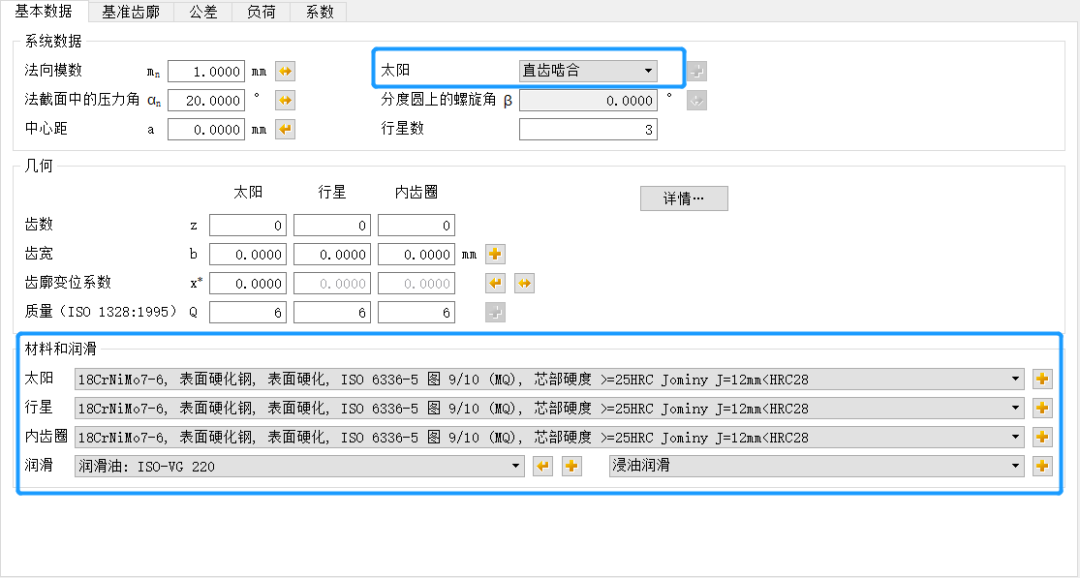Click the double-arrow conversion icon beside 齿廓变位系数
Image resolution: width=1080 pixels, height=578 pixels.
pyautogui.click(x=524, y=283)
